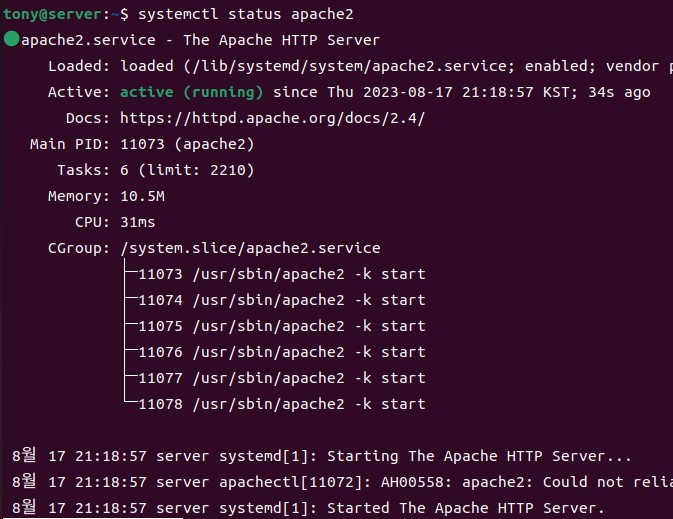Select process 11078 in the CGroup tree
This screenshot has width=673, height=519.
281,404
